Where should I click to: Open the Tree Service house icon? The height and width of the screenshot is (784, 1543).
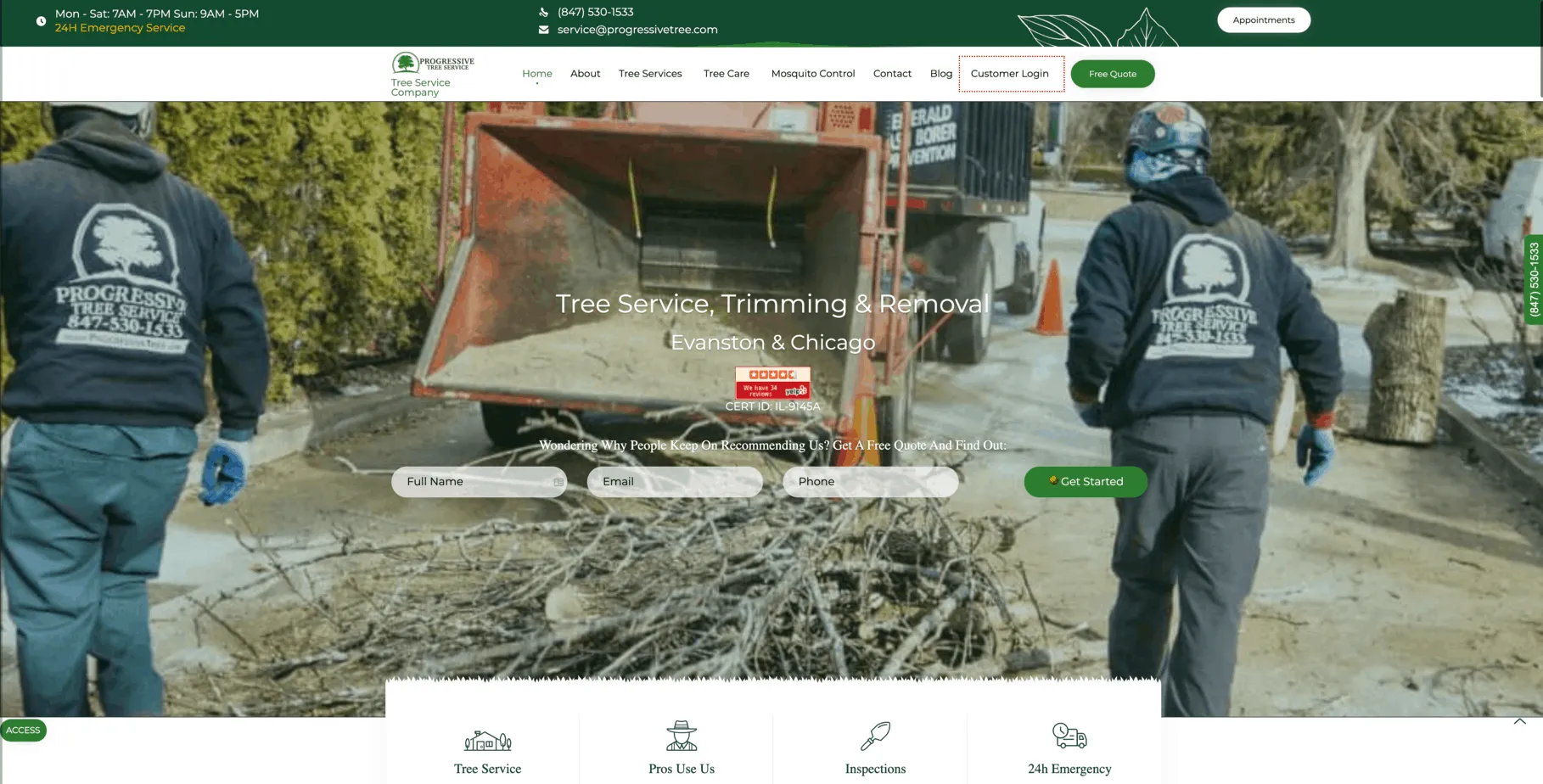[487, 739]
